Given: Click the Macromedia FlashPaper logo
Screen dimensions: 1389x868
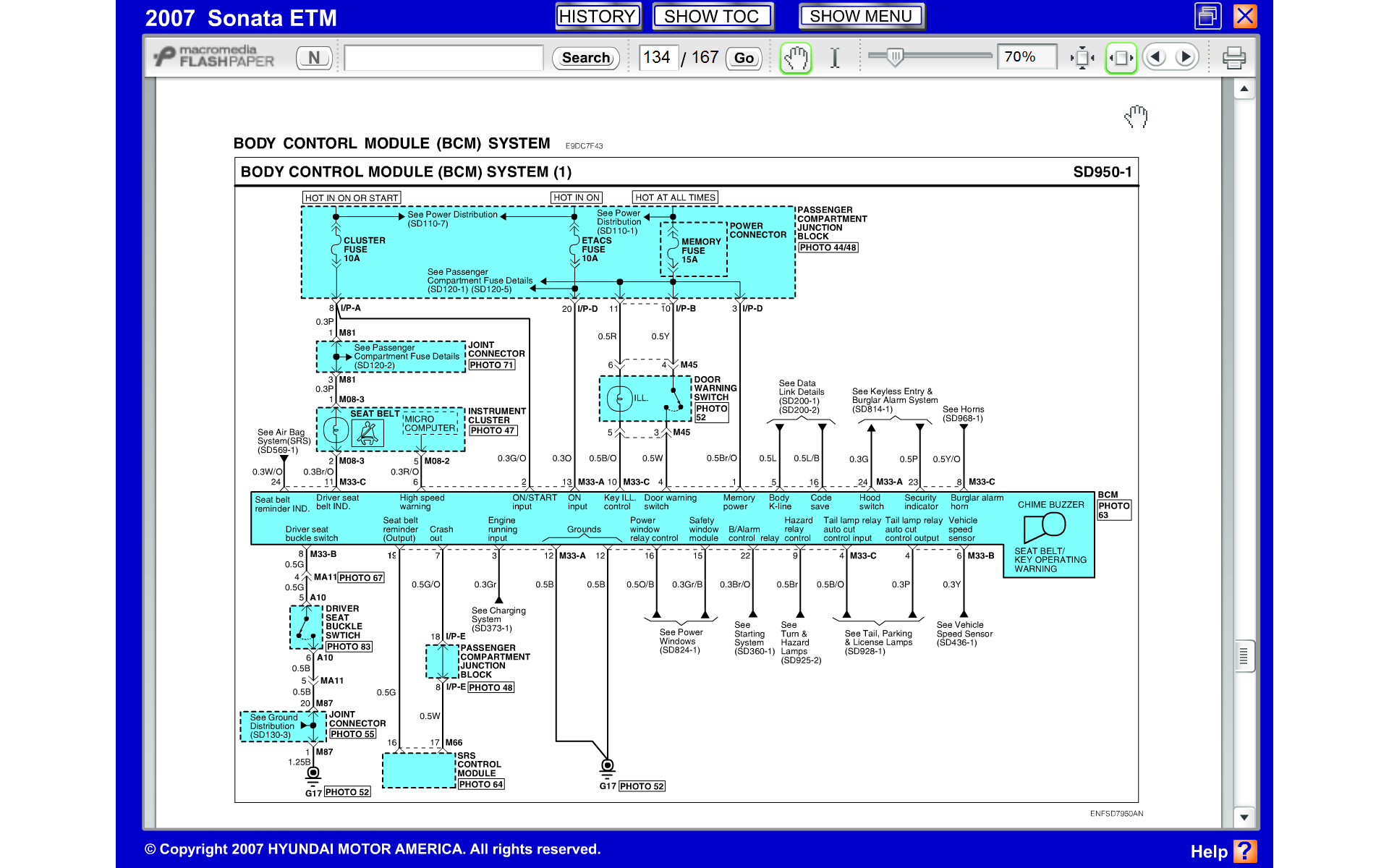Looking at the screenshot, I should pos(214,56).
